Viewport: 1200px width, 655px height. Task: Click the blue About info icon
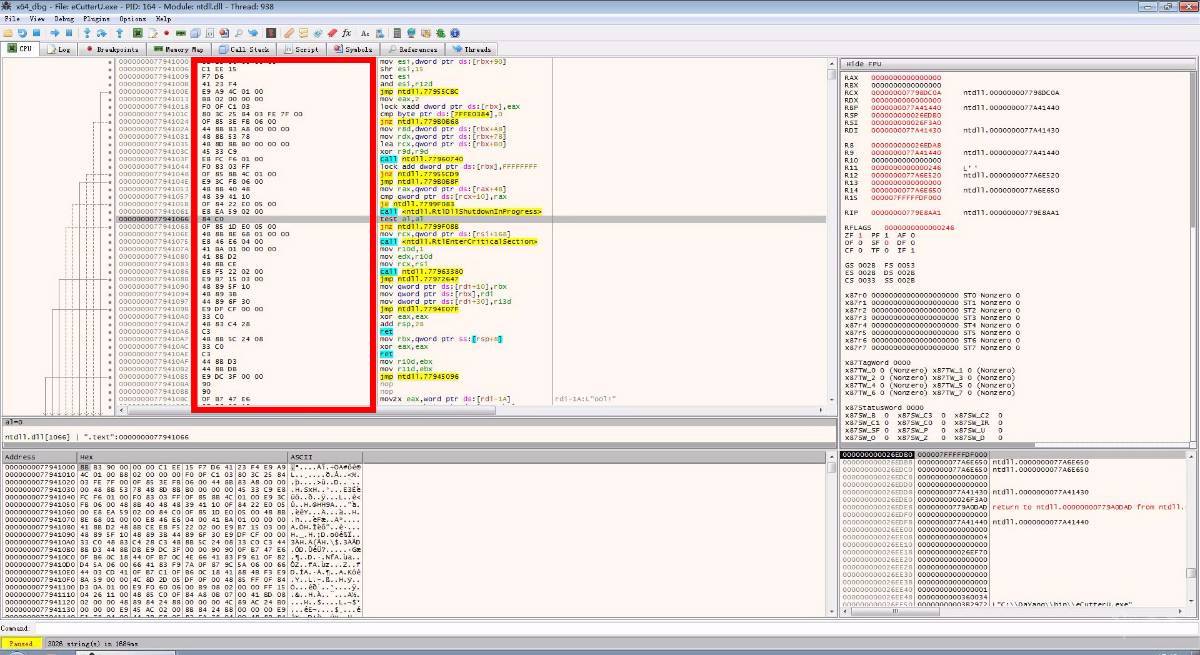coord(454,33)
